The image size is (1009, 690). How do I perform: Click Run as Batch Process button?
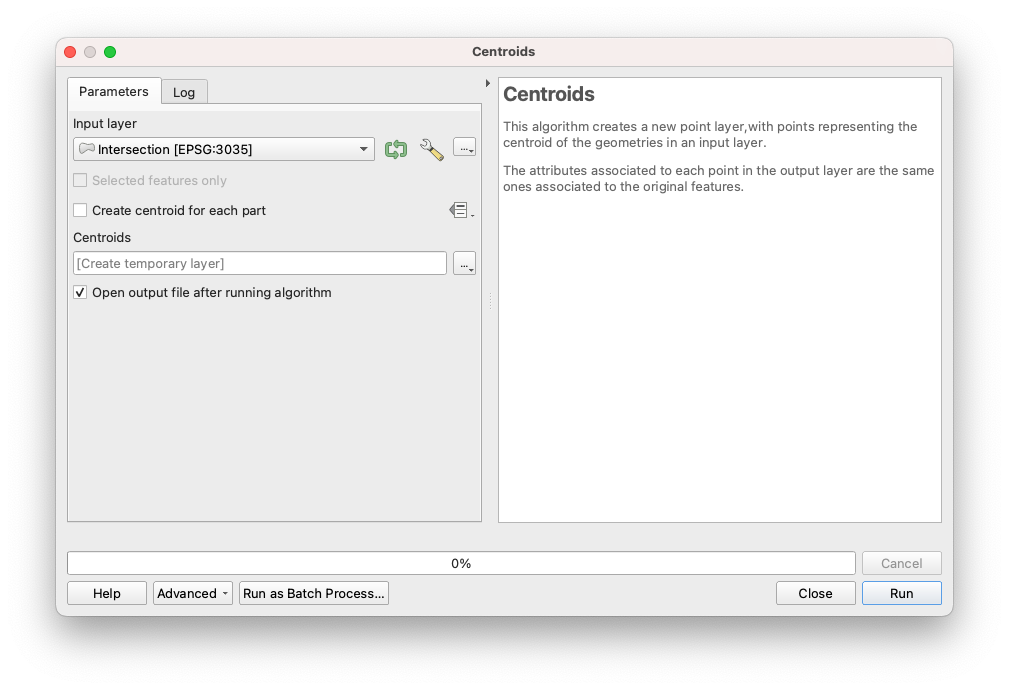tap(313, 593)
